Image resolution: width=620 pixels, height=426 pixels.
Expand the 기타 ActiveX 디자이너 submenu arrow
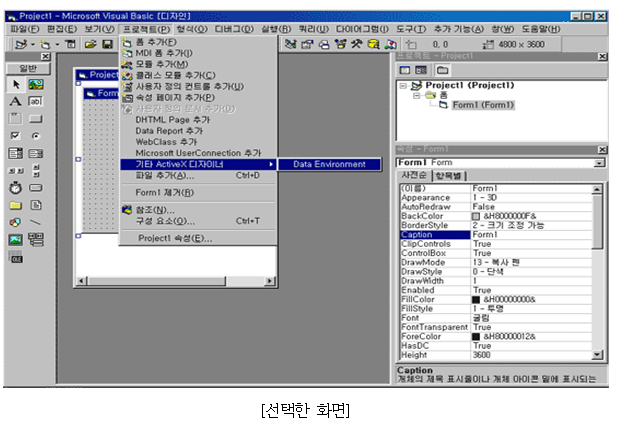click(x=271, y=164)
